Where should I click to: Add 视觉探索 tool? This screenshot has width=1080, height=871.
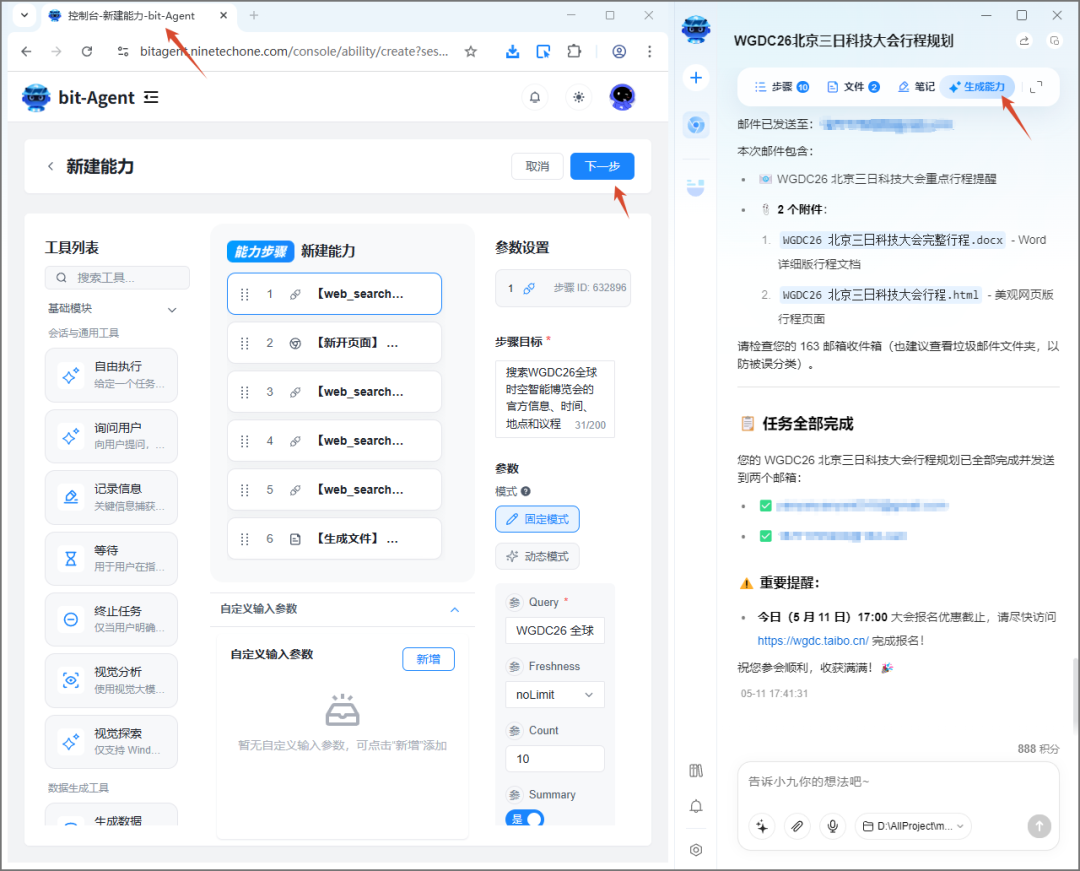pyautogui.click(x=112, y=742)
